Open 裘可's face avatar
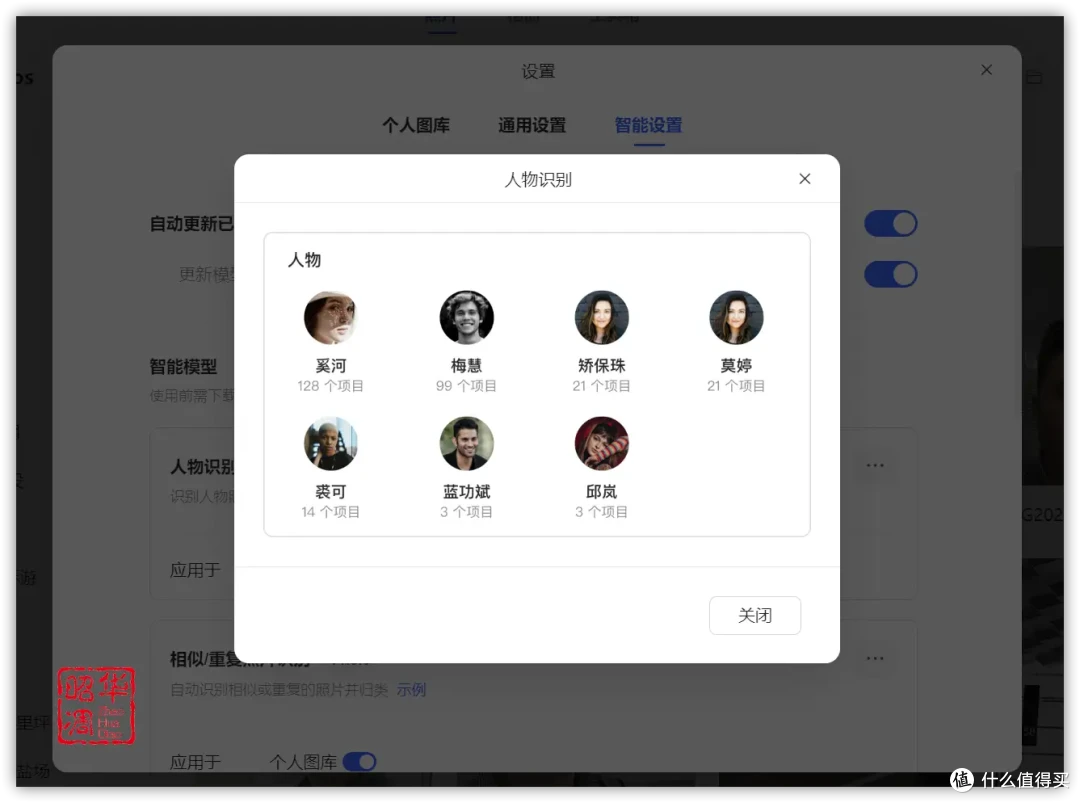This screenshot has width=1080, height=803. click(331, 444)
